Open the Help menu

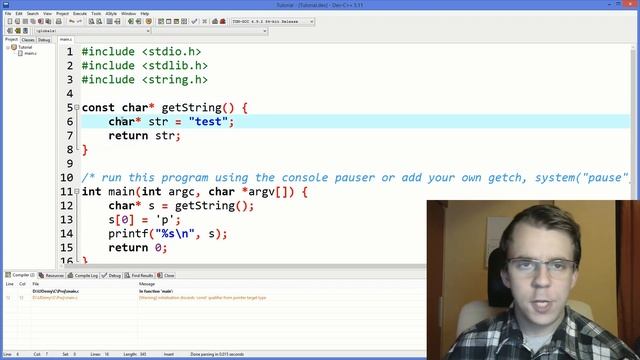click(144, 13)
